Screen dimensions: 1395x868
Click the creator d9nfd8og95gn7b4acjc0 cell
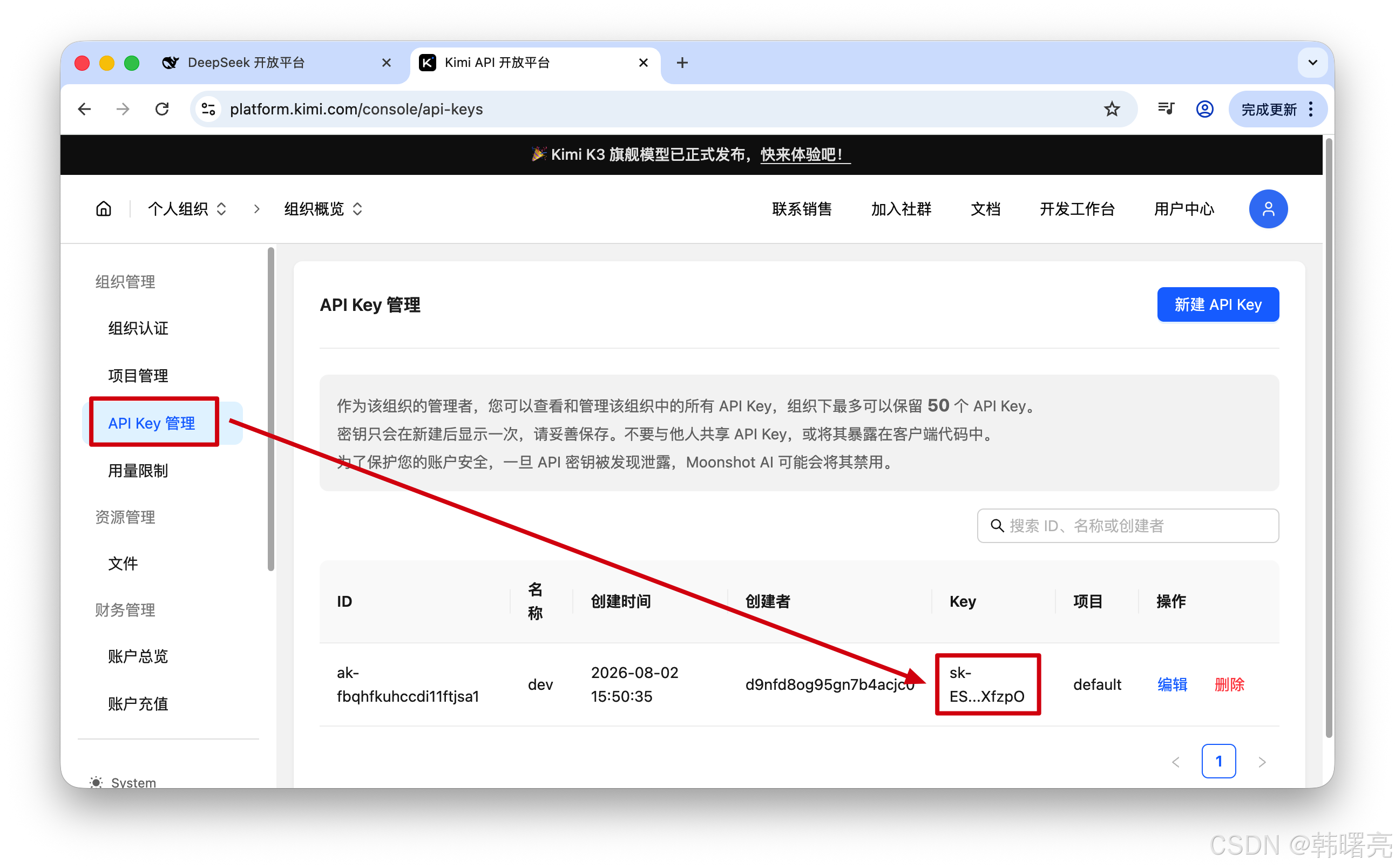coord(830,684)
